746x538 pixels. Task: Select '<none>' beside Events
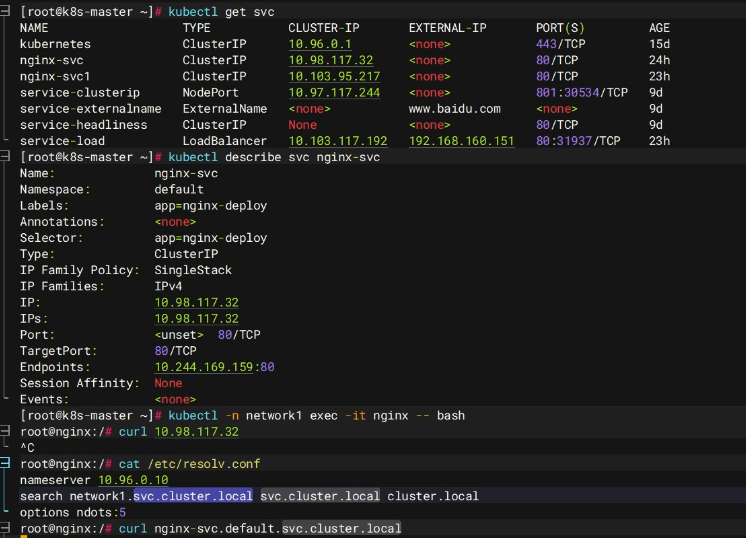tap(175, 400)
